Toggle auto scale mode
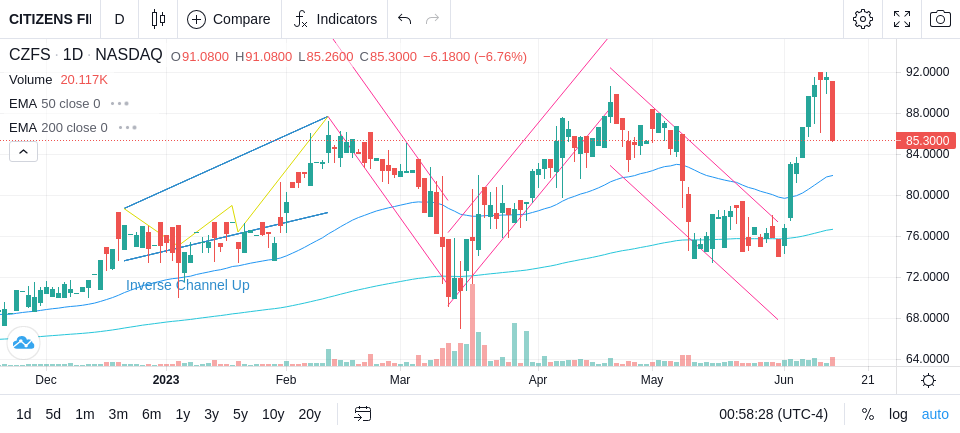The width and height of the screenshot is (960, 433). click(x=935, y=414)
